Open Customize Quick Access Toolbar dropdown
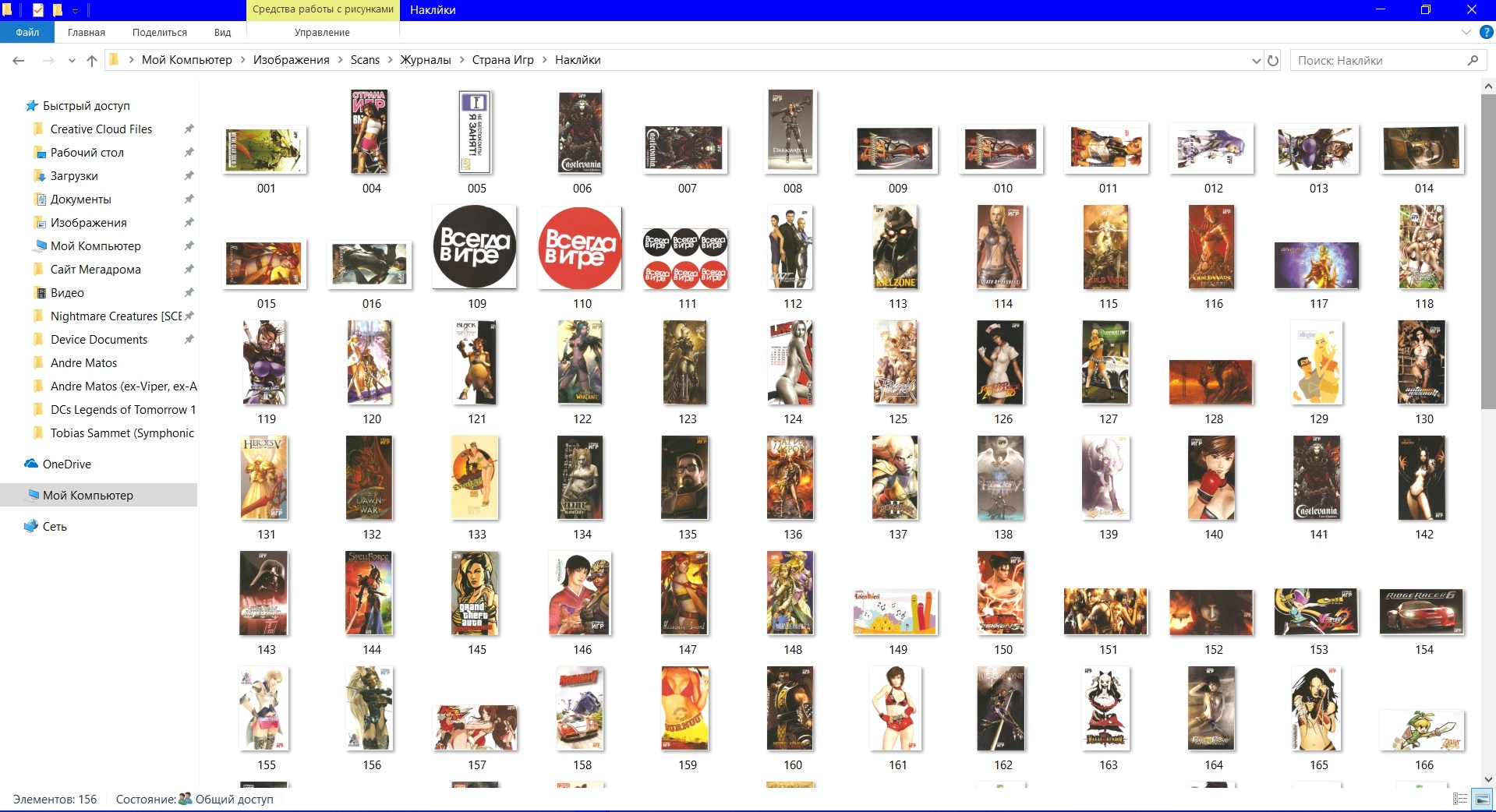This screenshot has width=1496, height=812. (76, 10)
